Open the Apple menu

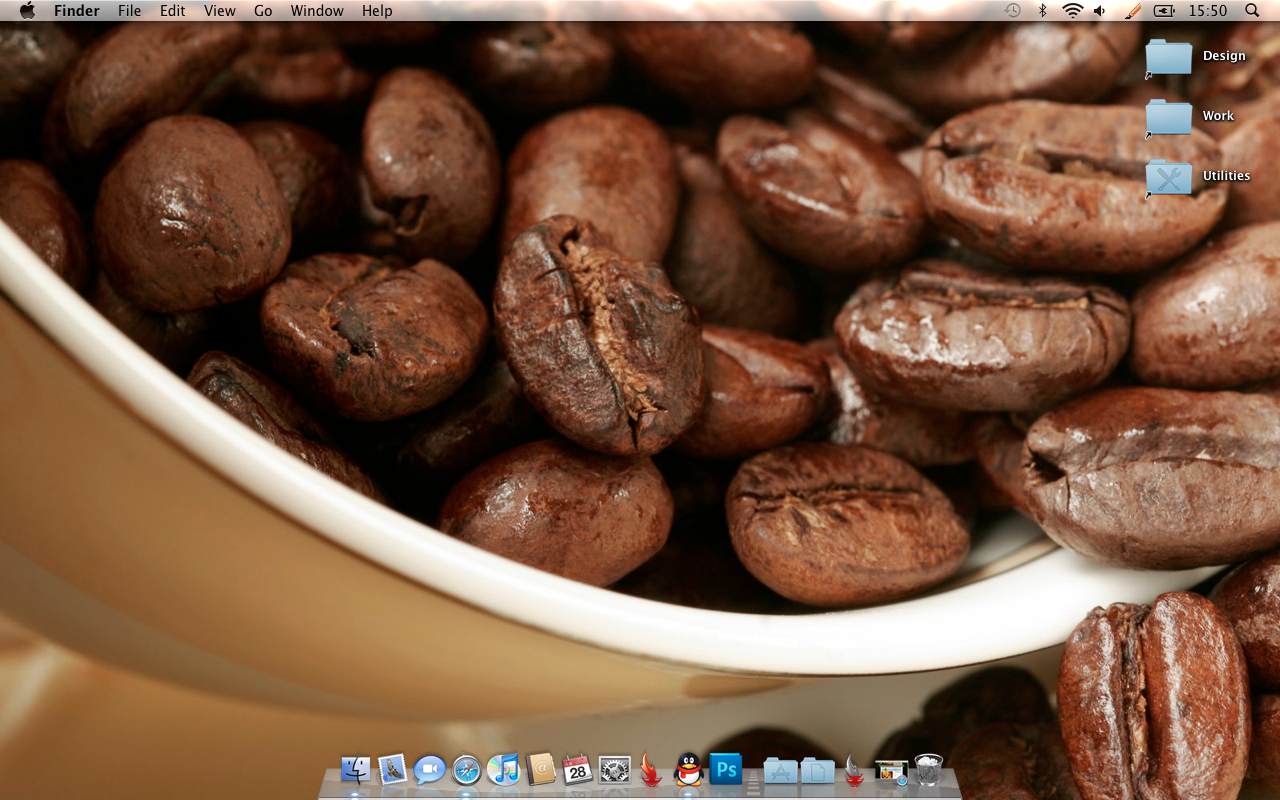point(27,10)
